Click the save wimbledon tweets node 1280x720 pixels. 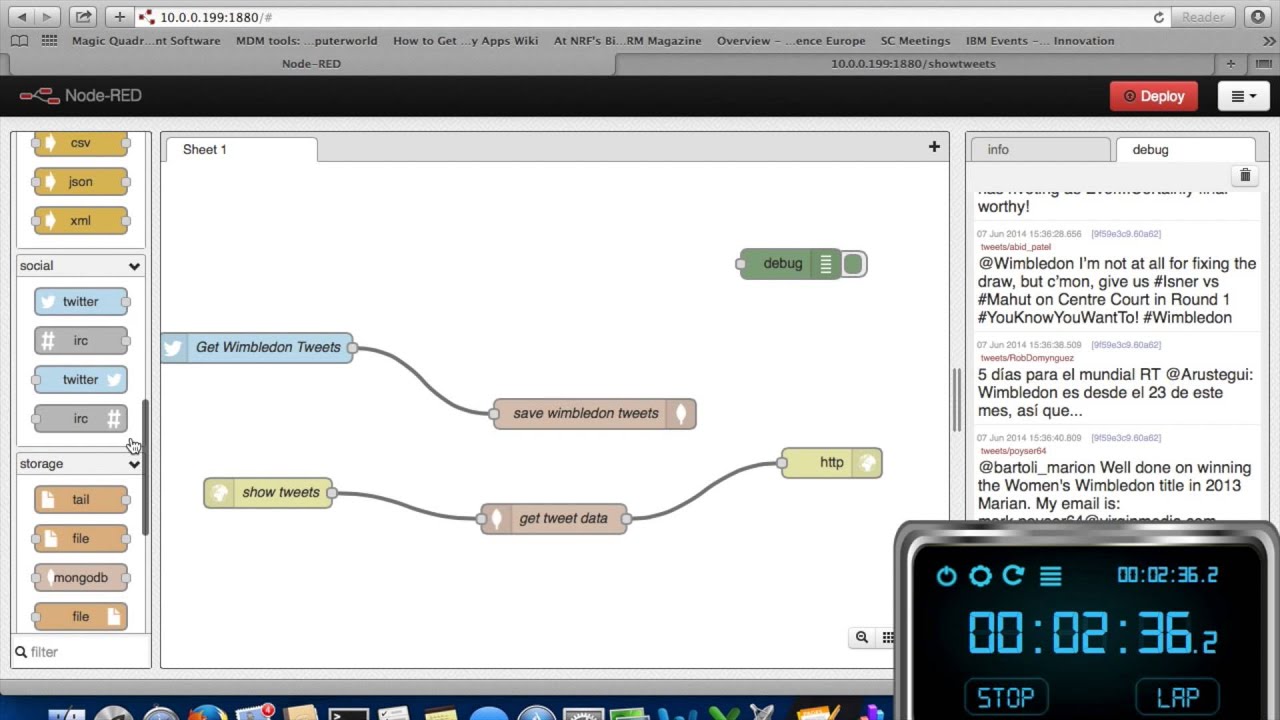[595, 413]
